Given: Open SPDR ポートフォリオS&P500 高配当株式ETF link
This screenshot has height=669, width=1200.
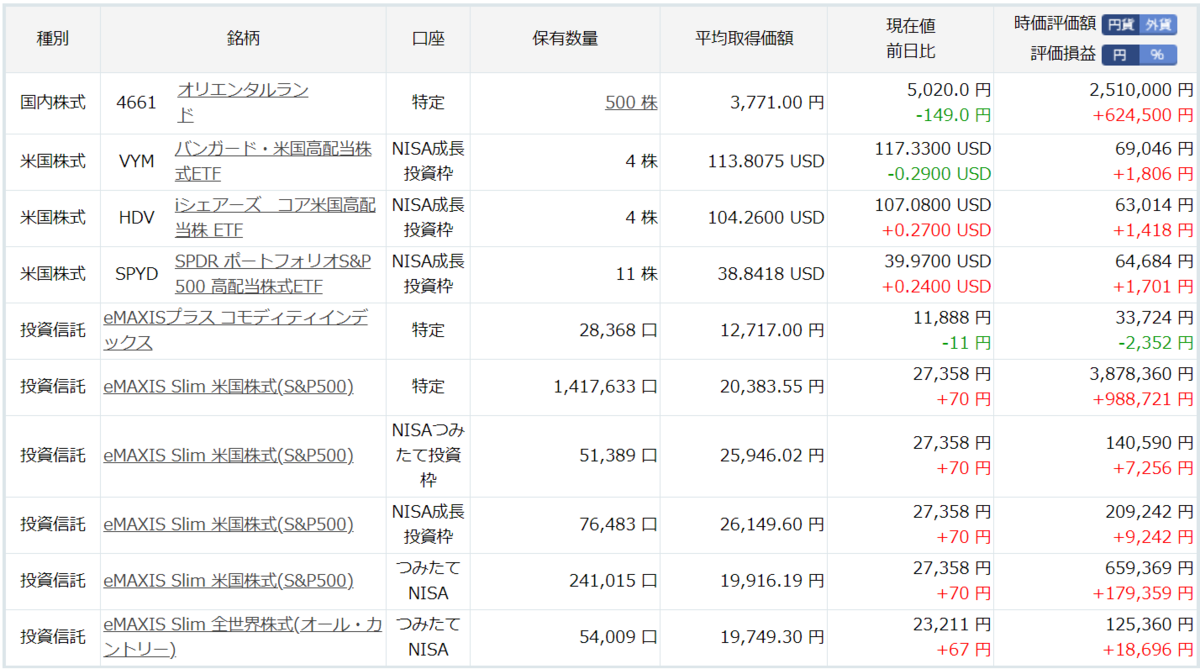Looking at the screenshot, I should pos(273,273).
